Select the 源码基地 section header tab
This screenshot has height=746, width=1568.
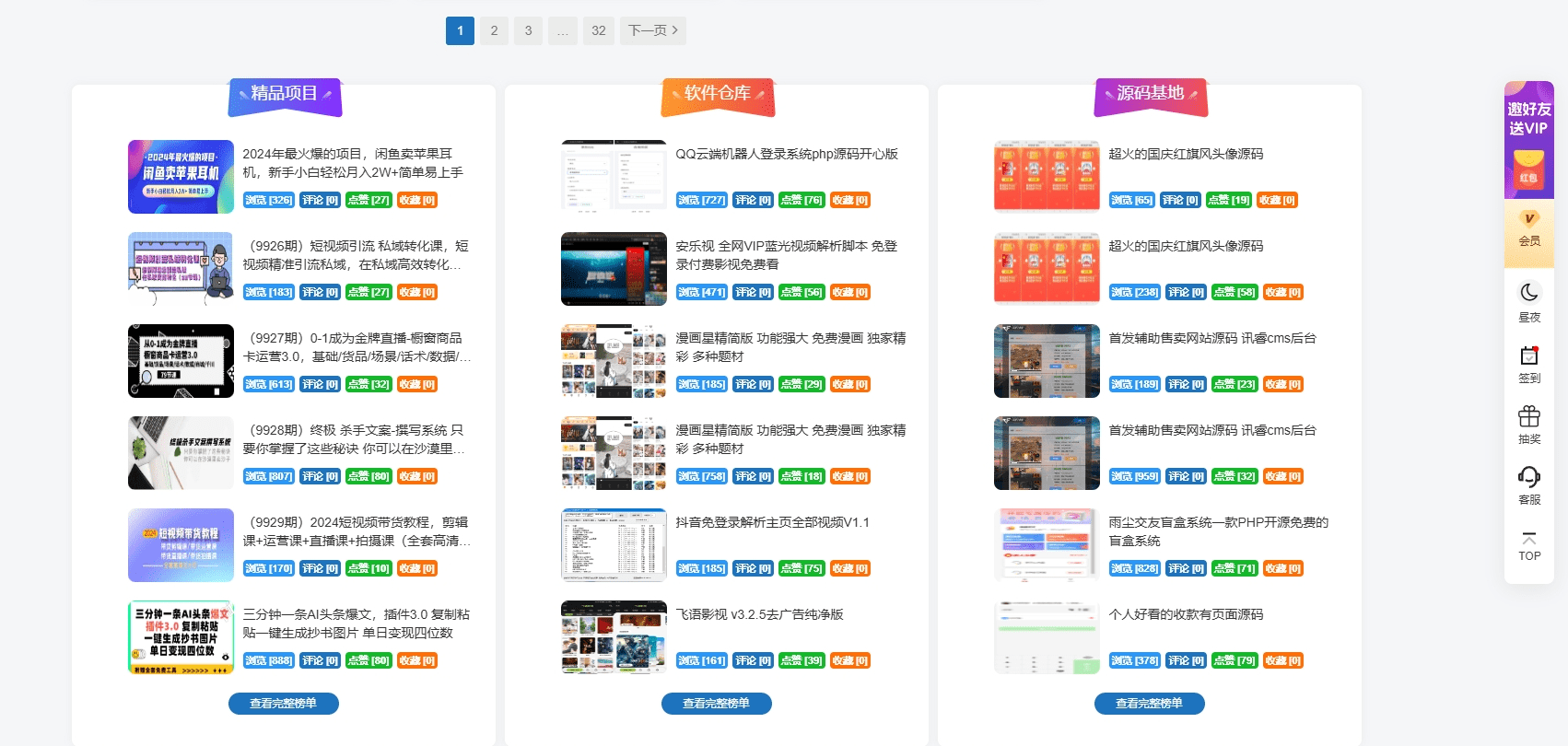pyautogui.click(x=1151, y=94)
